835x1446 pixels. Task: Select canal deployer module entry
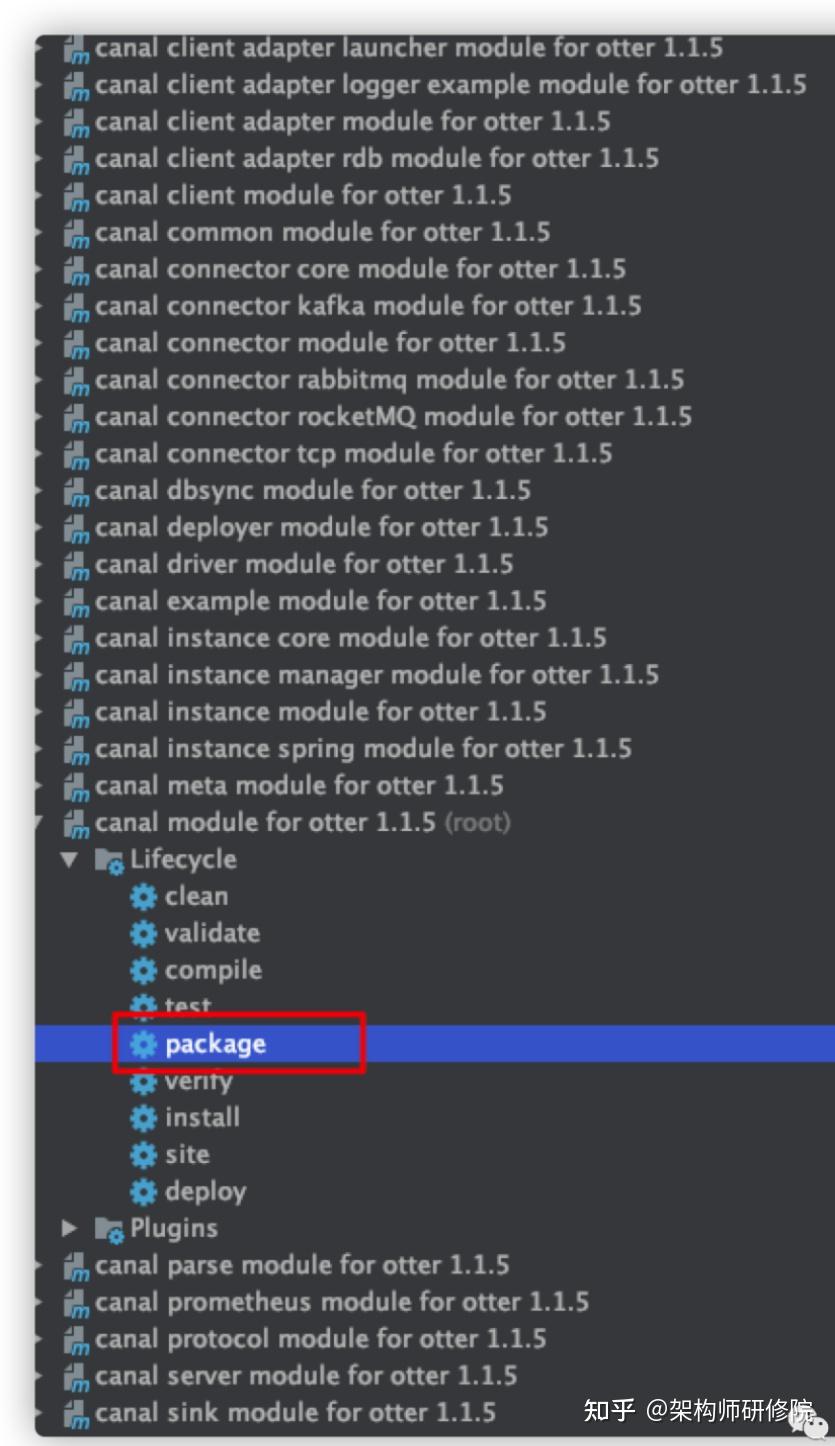(x=320, y=527)
